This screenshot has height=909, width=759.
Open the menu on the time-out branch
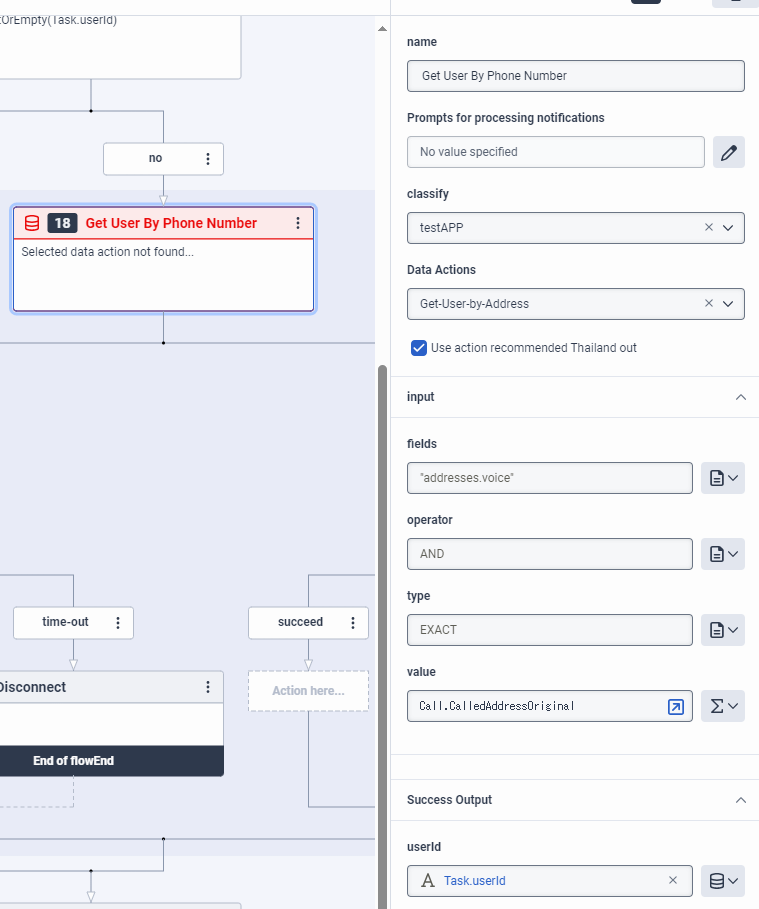[x=118, y=622]
